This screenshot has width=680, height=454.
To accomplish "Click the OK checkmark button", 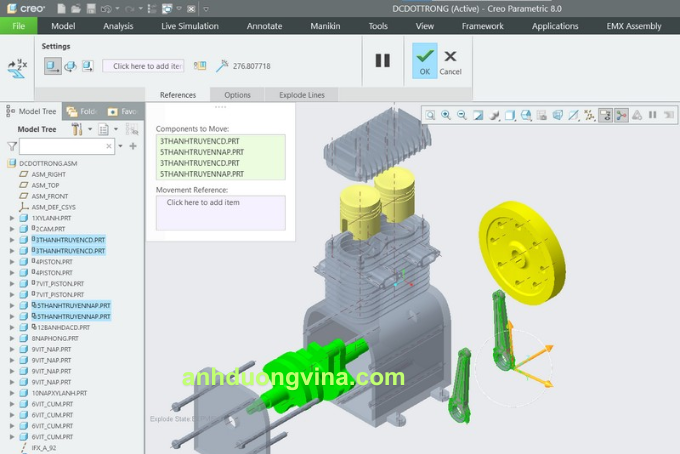I will point(424,60).
